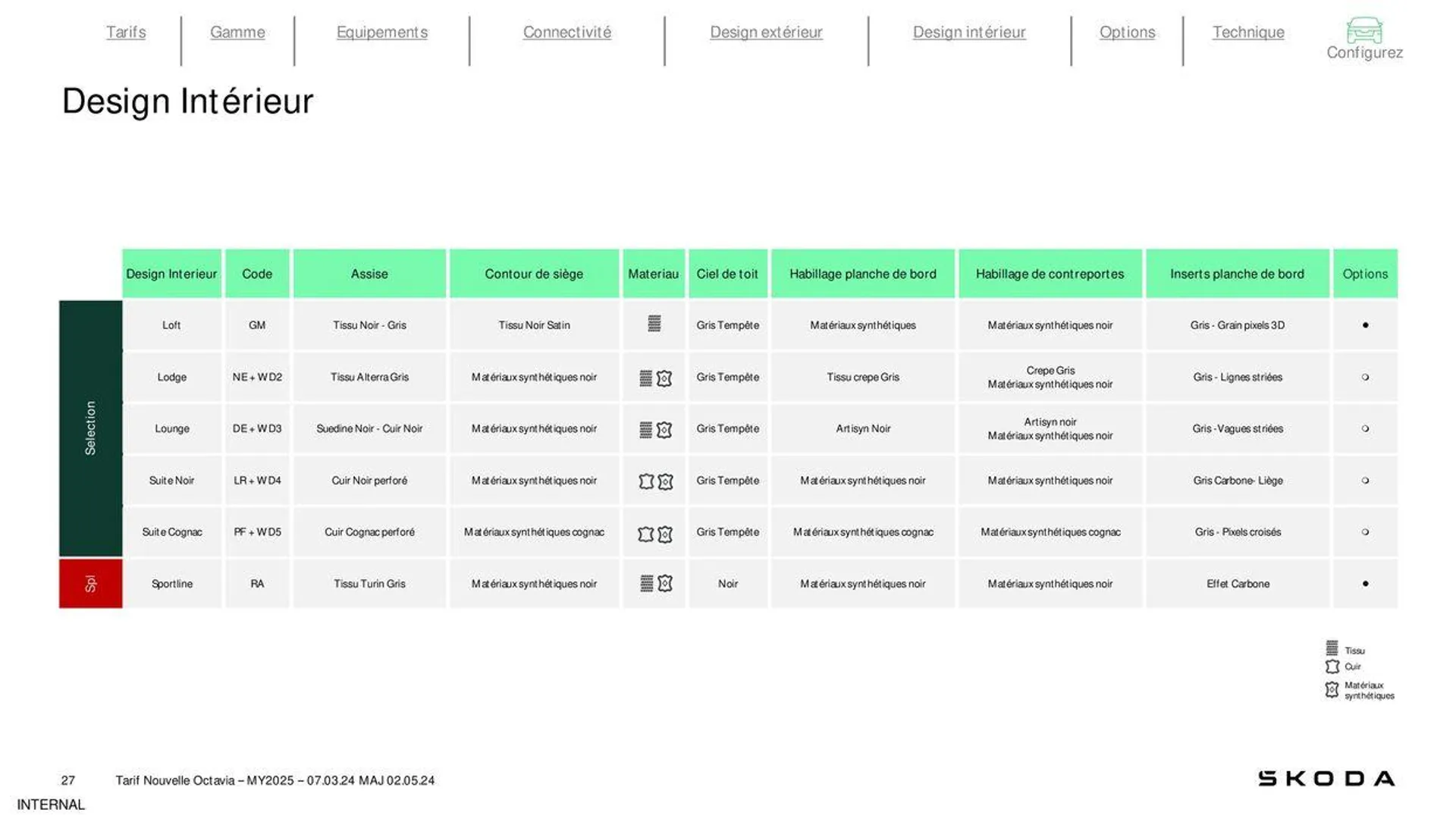Click the Effet Carbone cell

[1238, 584]
